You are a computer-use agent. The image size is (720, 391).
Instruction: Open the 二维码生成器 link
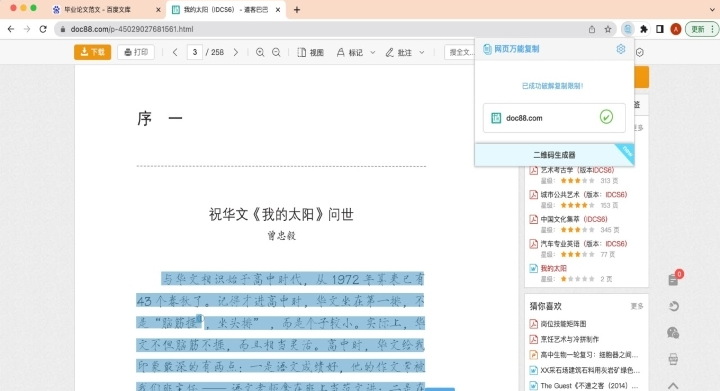point(554,155)
